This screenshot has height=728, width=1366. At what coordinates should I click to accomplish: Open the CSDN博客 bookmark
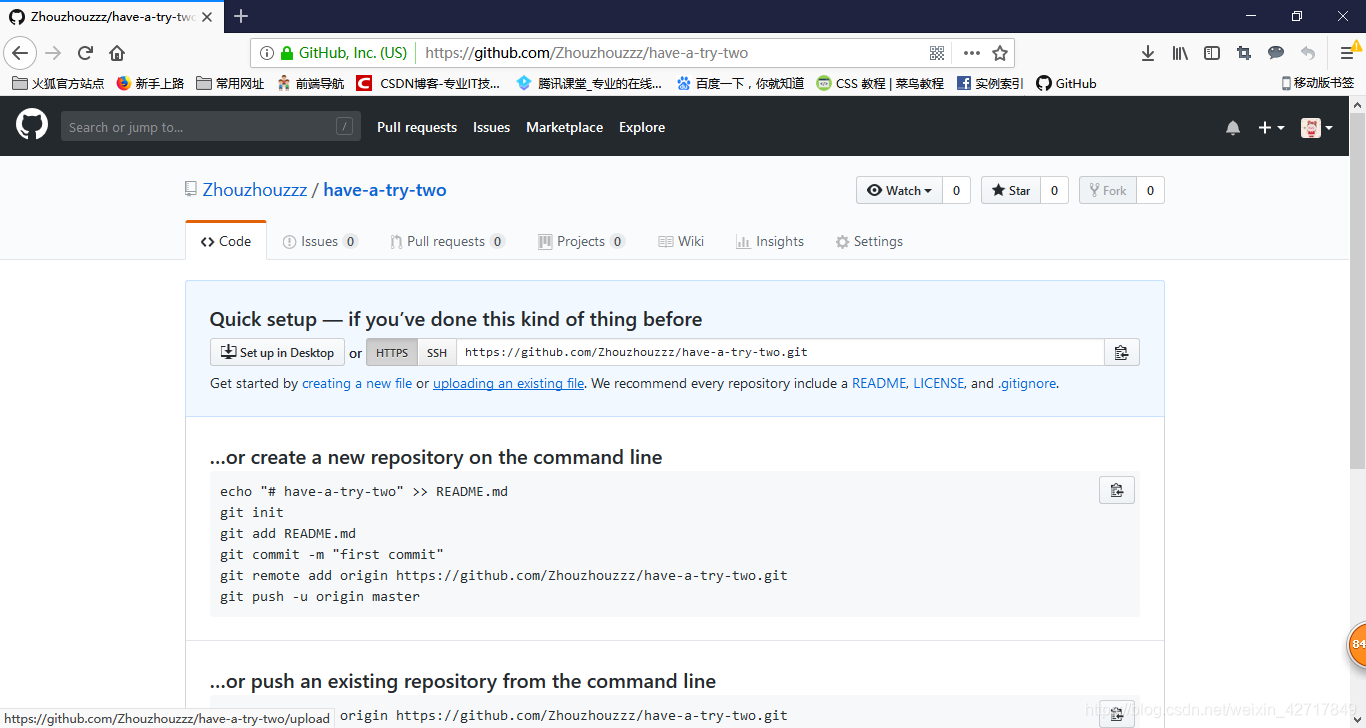tap(428, 83)
